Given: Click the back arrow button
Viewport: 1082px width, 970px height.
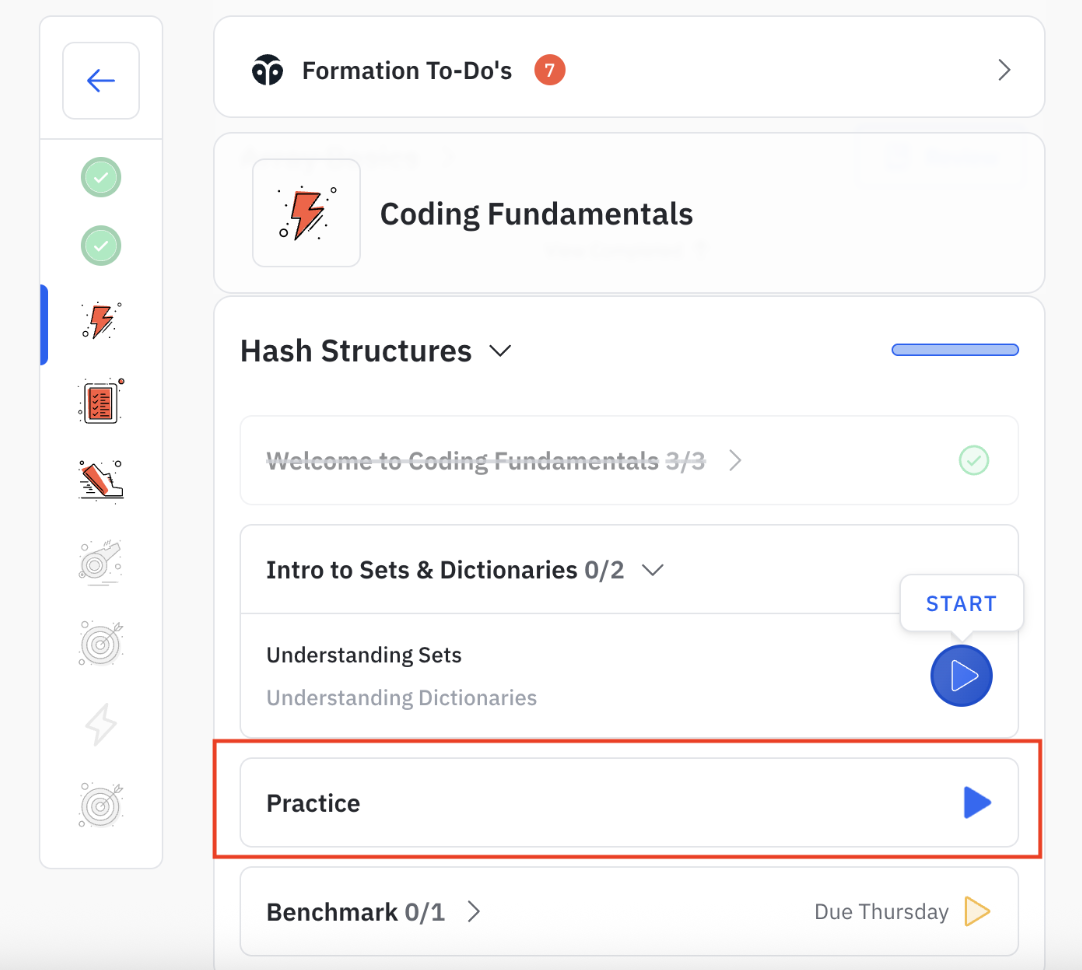Looking at the screenshot, I should 101,81.
